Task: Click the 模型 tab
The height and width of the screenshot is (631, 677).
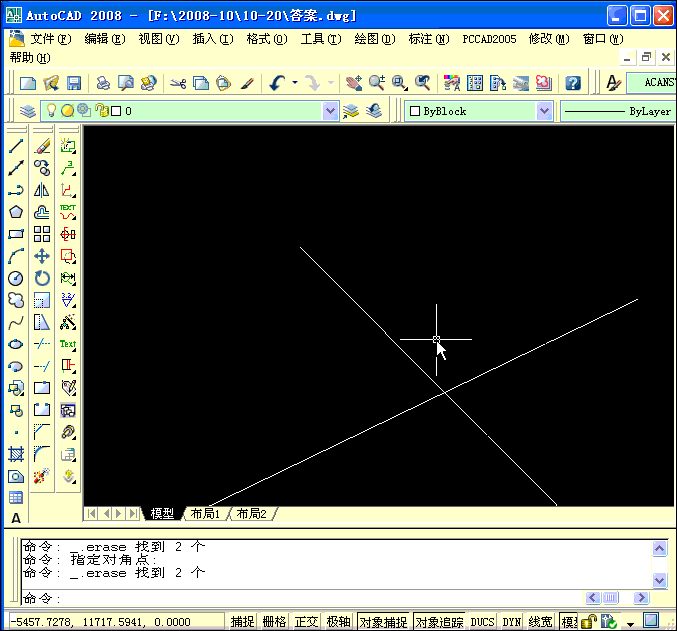Action: tap(162, 514)
